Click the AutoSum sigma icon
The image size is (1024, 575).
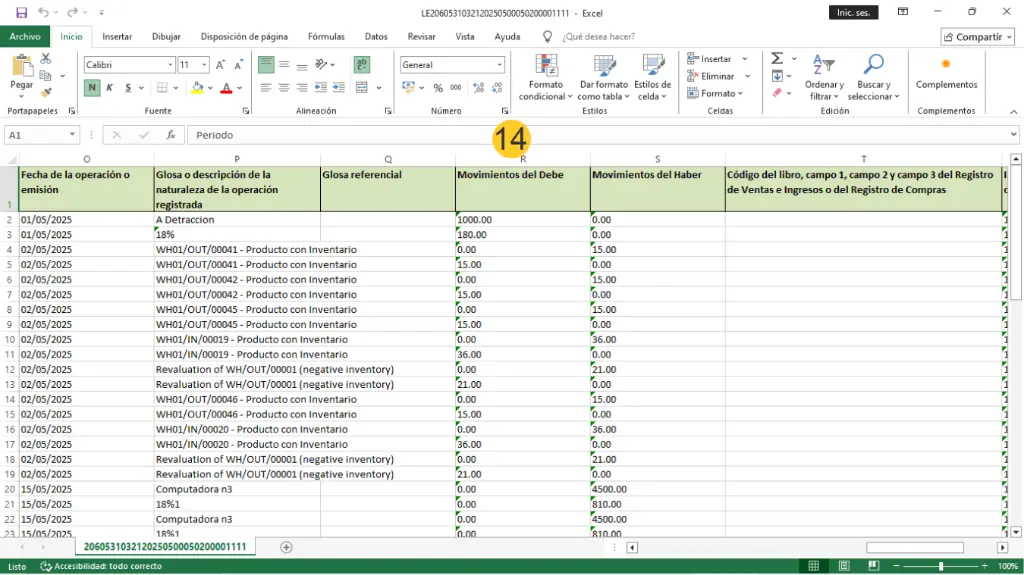pyautogui.click(x=777, y=59)
